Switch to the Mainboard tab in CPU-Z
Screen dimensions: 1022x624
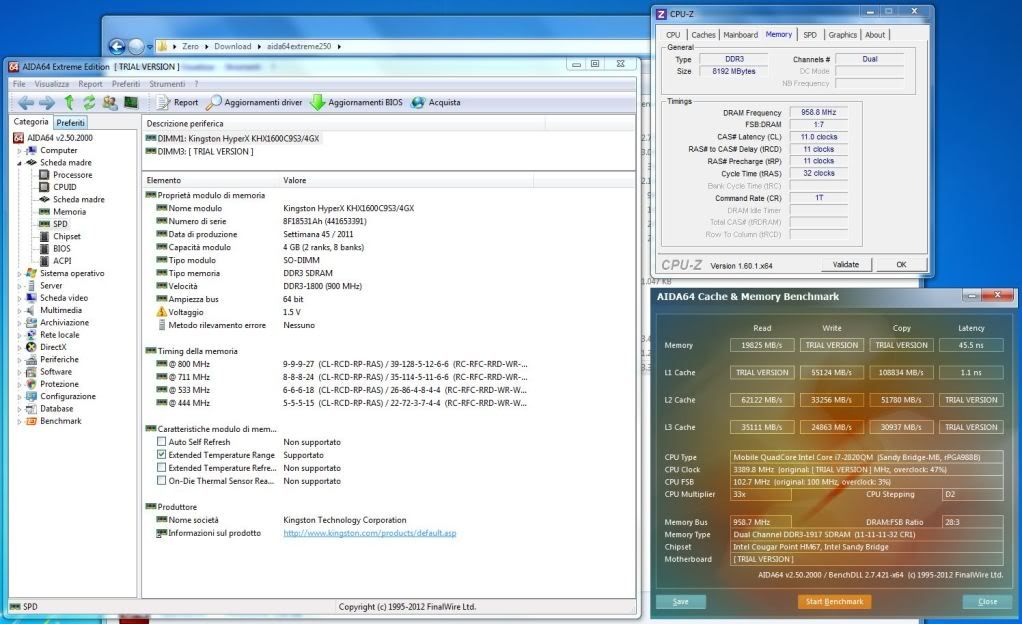tap(740, 35)
